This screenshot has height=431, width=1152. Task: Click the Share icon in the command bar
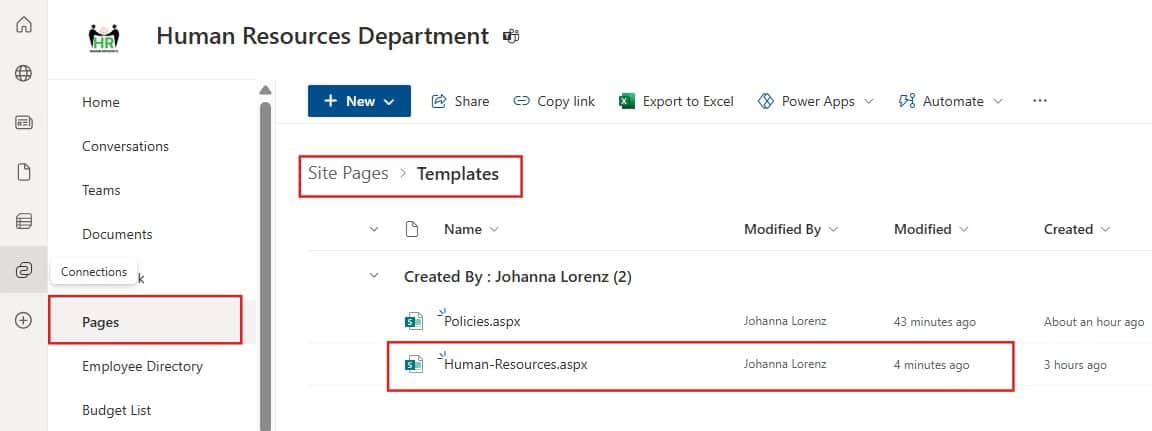coord(439,101)
